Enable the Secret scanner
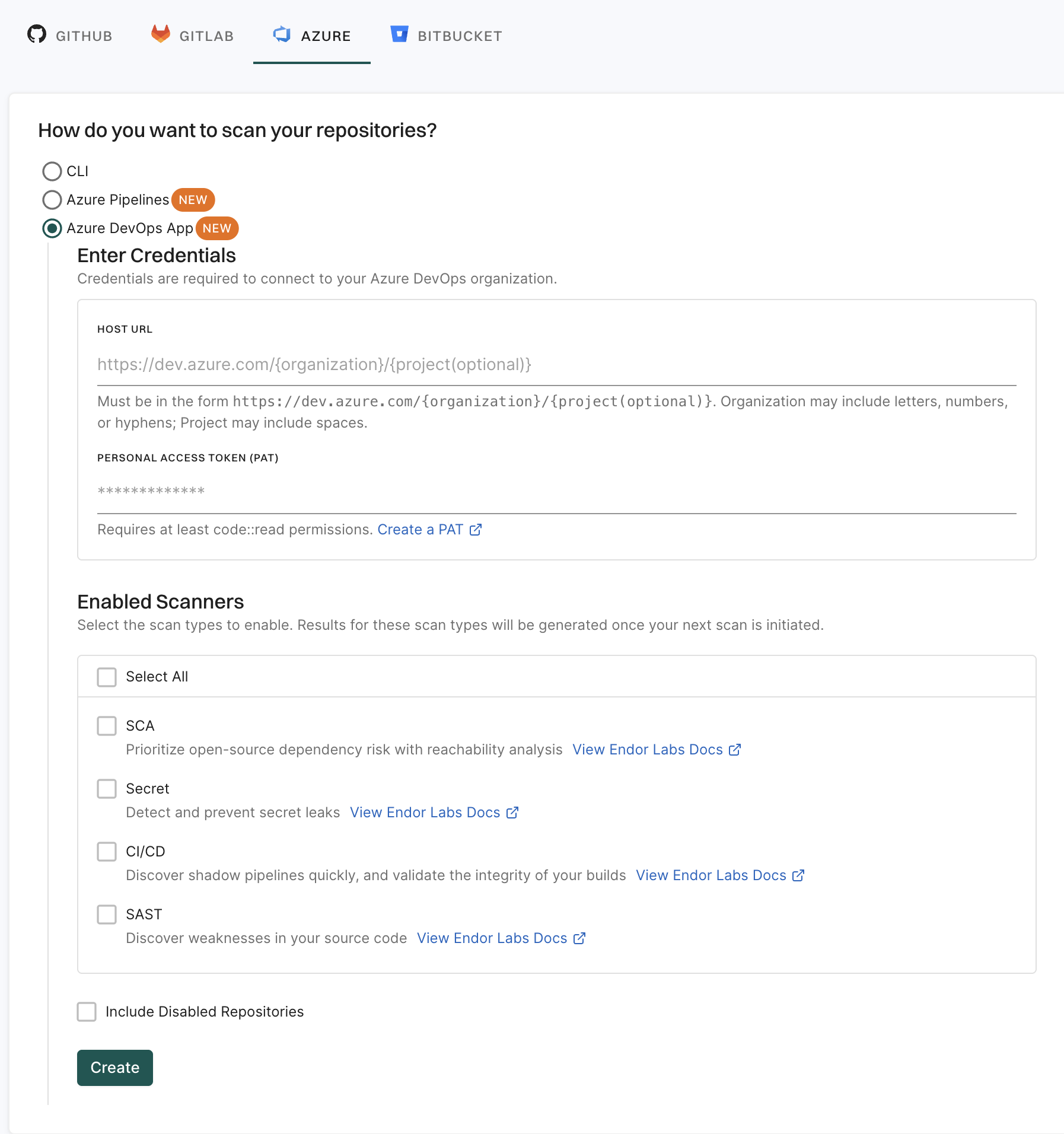 (x=107, y=789)
